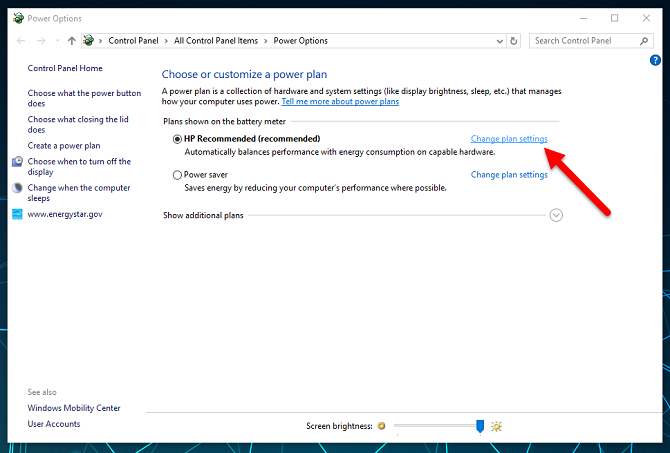Click the dim brightness icon beside slider
The image size is (670, 453).
pyautogui.click(x=381, y=426)
